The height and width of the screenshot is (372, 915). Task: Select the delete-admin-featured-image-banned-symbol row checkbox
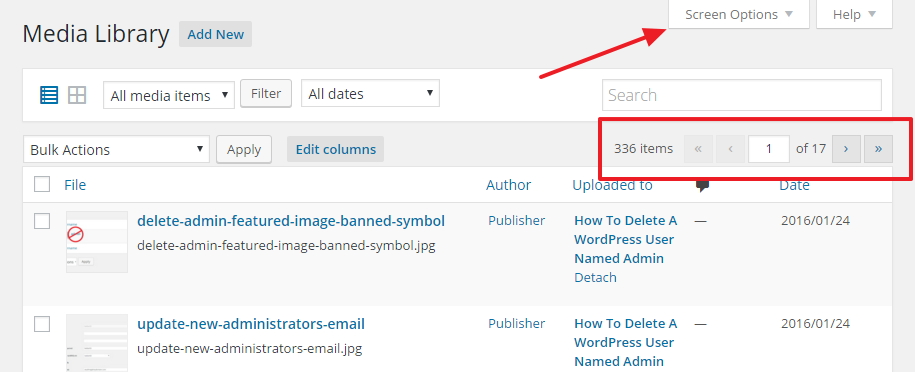click(x=42, y=221)
